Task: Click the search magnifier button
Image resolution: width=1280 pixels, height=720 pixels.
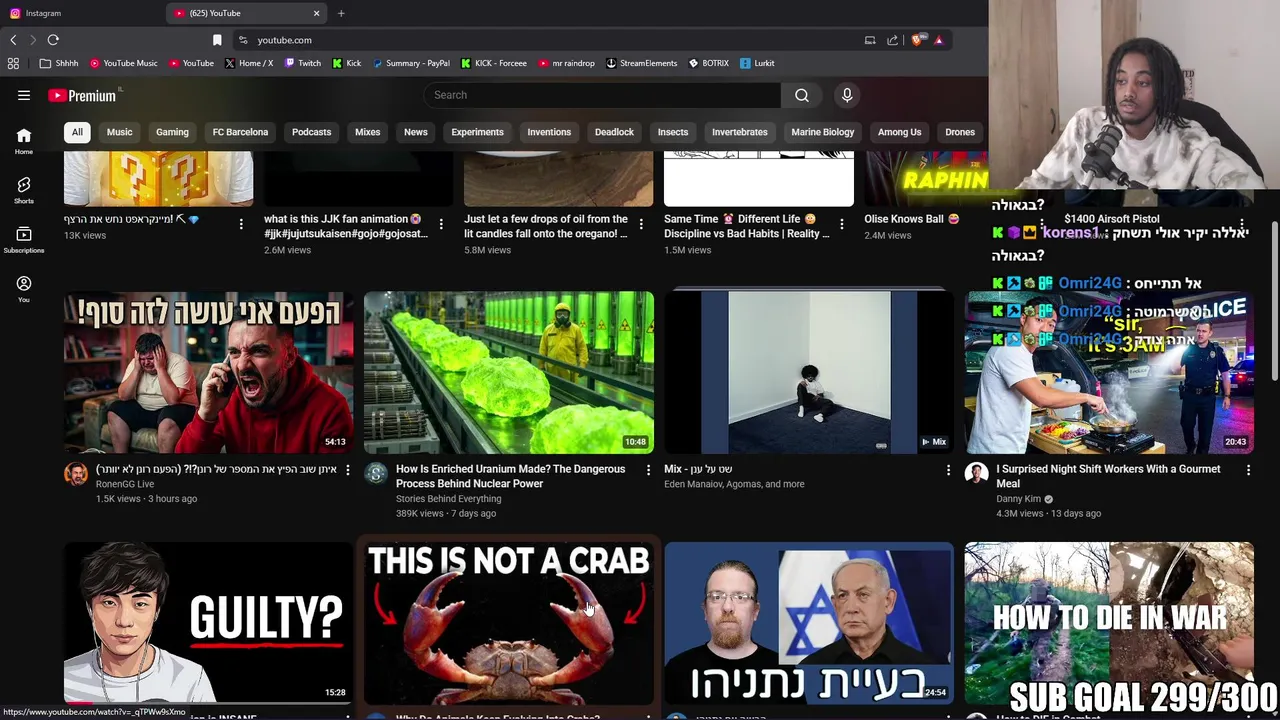Action: click(802, 95)
